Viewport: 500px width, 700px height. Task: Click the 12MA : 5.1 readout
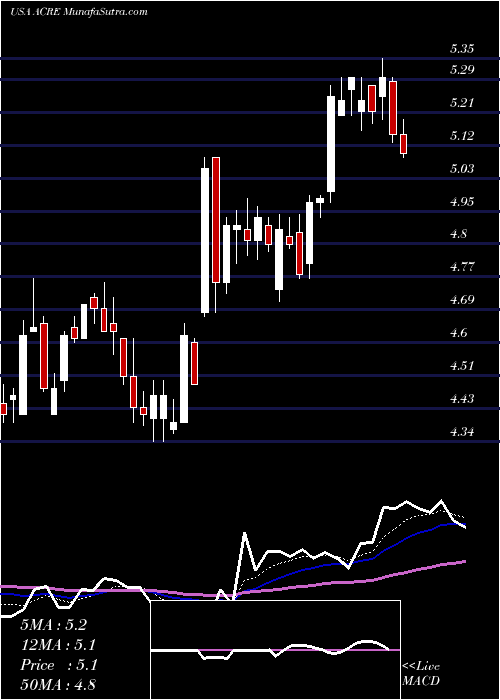[58, 645]
